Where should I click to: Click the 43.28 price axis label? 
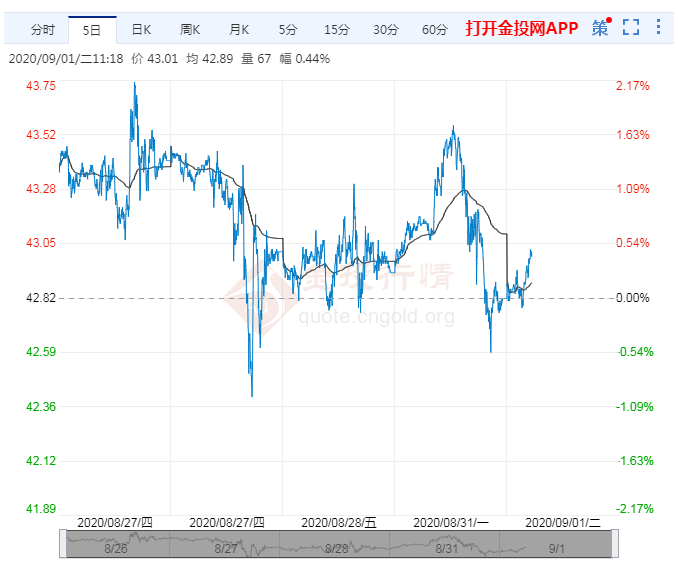[x=41, y=189]
